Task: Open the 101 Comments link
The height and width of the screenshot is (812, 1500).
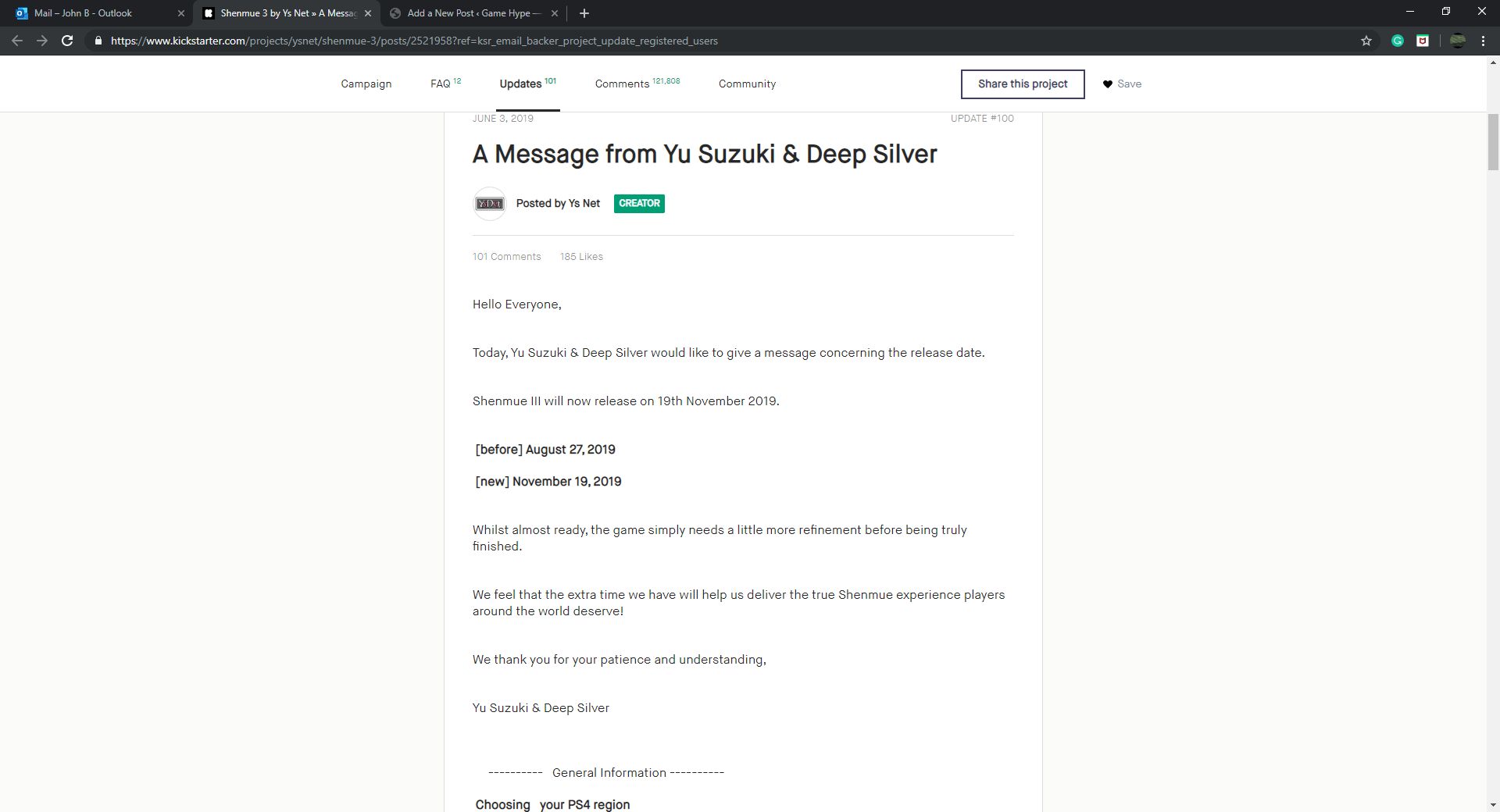Action: pyautogui.click(x=507, y=257)
